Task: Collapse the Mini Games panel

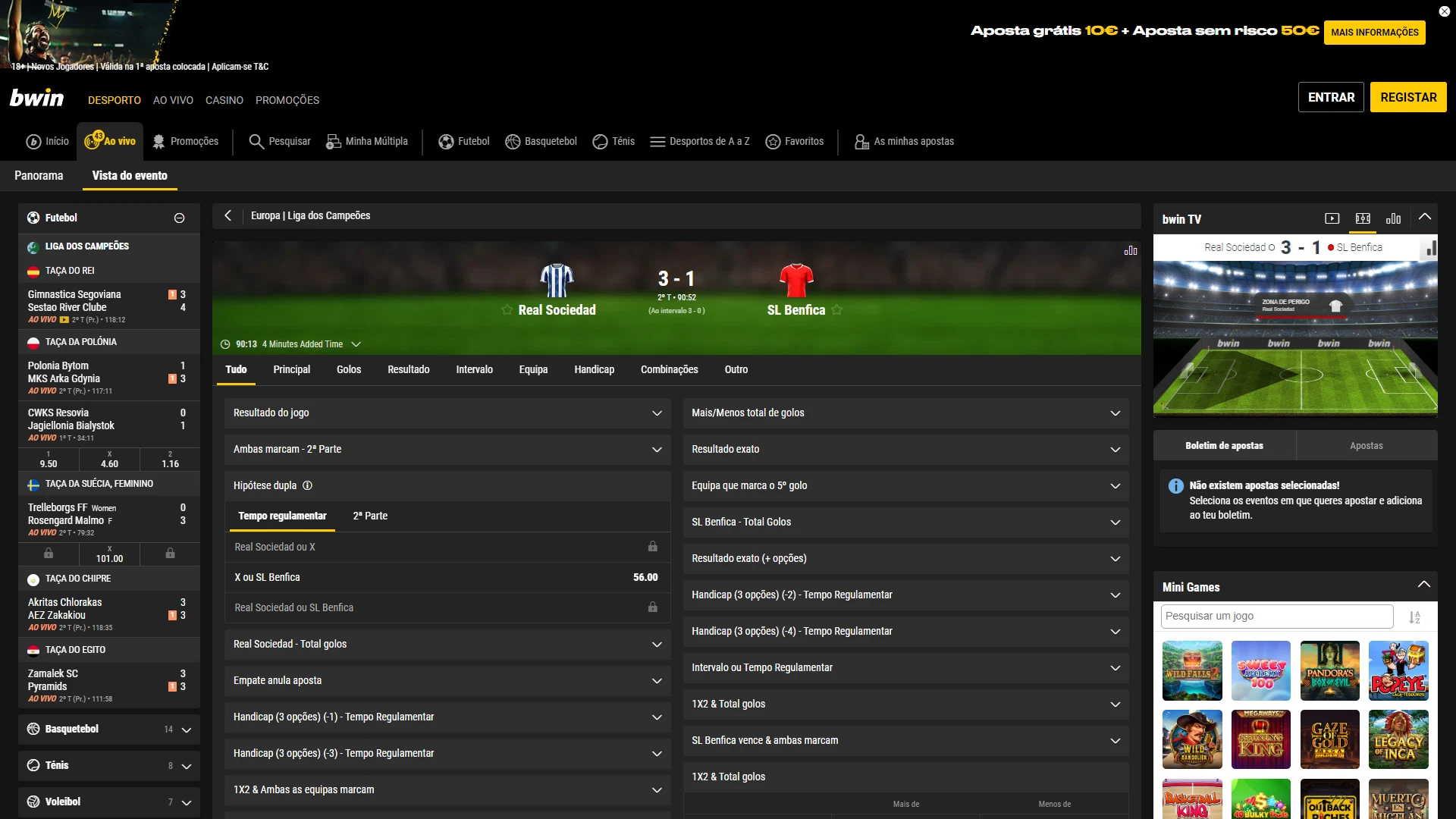Action: click(x=1424, y=585)
